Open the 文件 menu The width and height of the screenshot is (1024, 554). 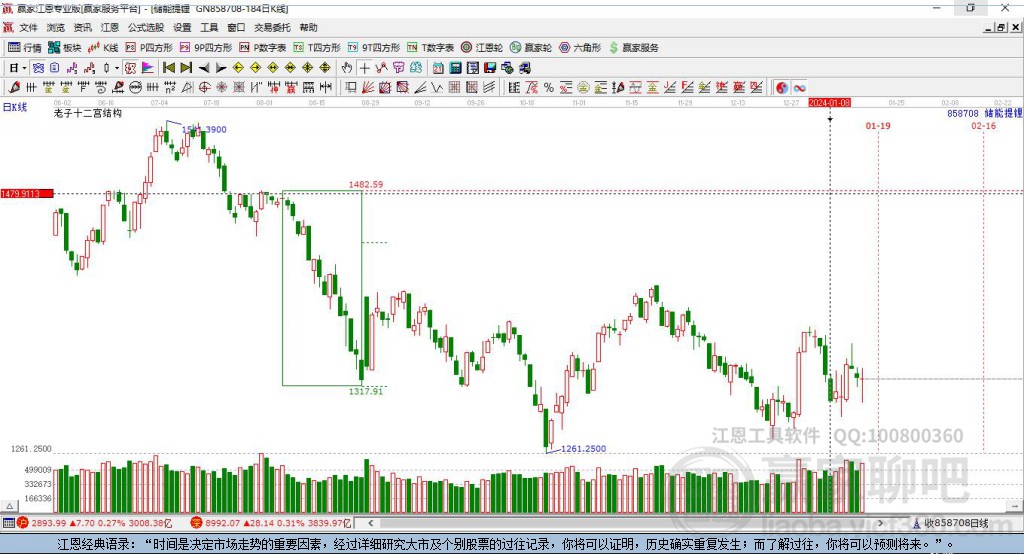(x=28, y=27)
